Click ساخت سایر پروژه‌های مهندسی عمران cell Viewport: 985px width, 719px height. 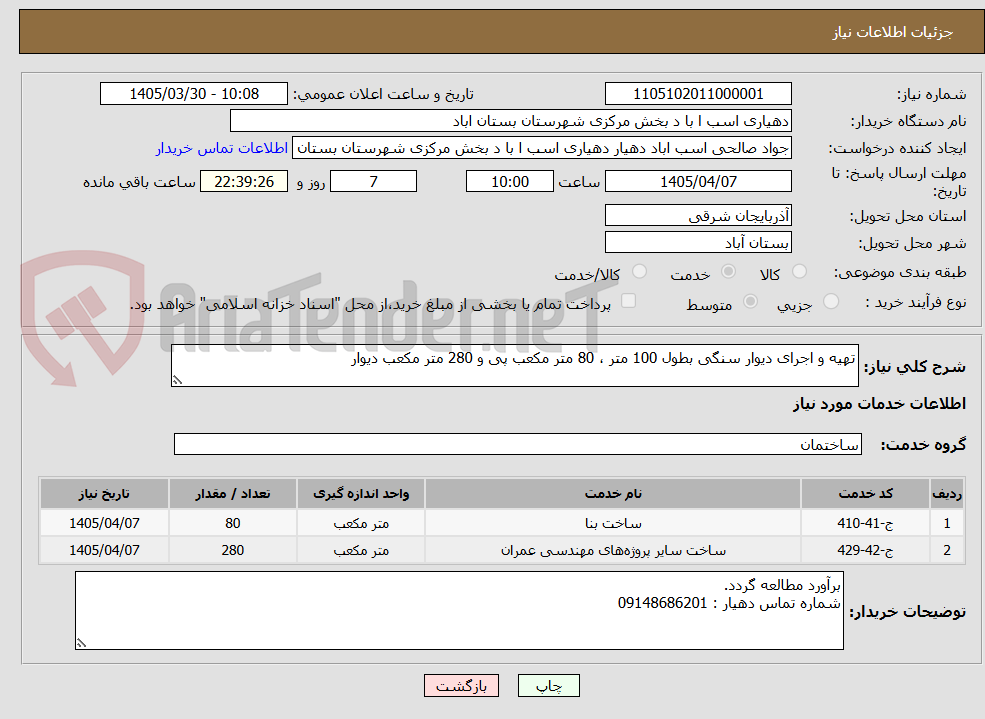(612, 550)
